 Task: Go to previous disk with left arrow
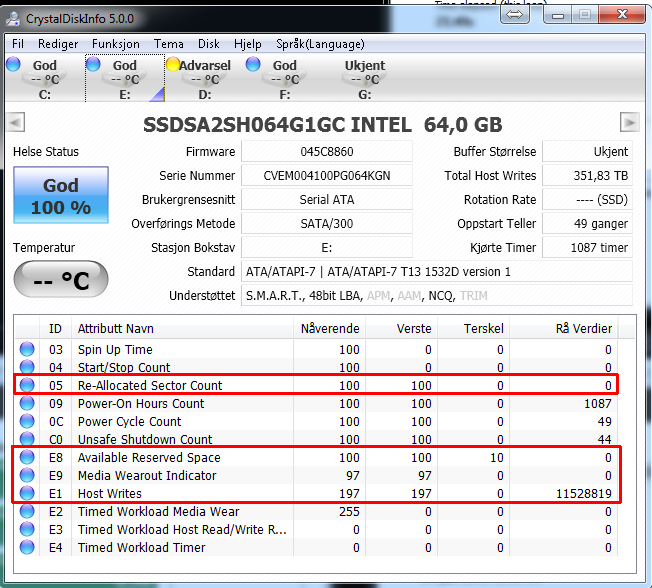[16, 123]
